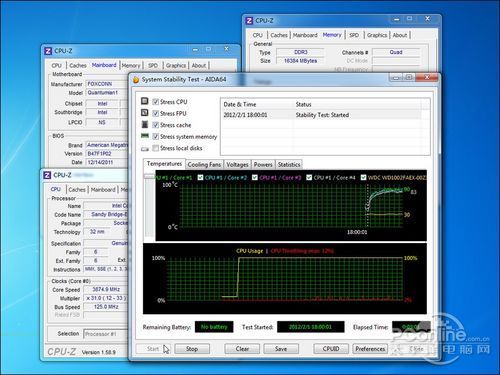
Task: Toggle WDC WD1002FAEX disk graph checkbox
Action: point(363,177)
